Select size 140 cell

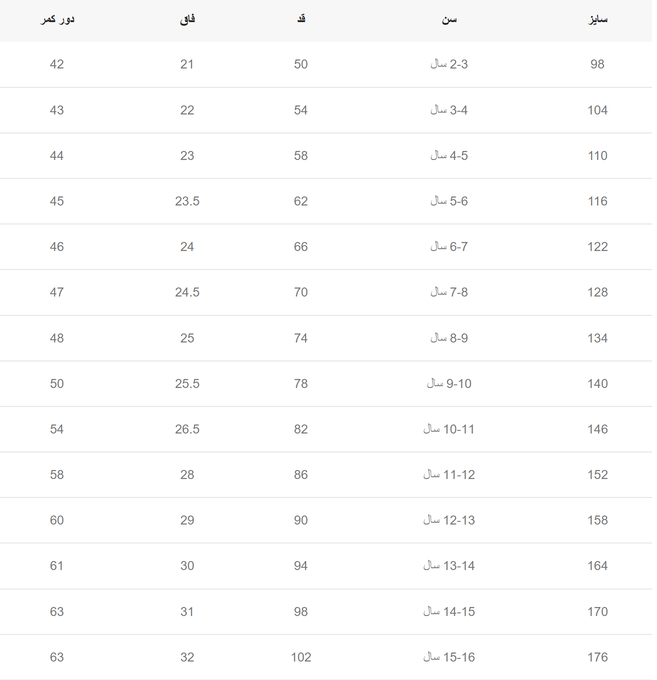(x=597, y=384)
